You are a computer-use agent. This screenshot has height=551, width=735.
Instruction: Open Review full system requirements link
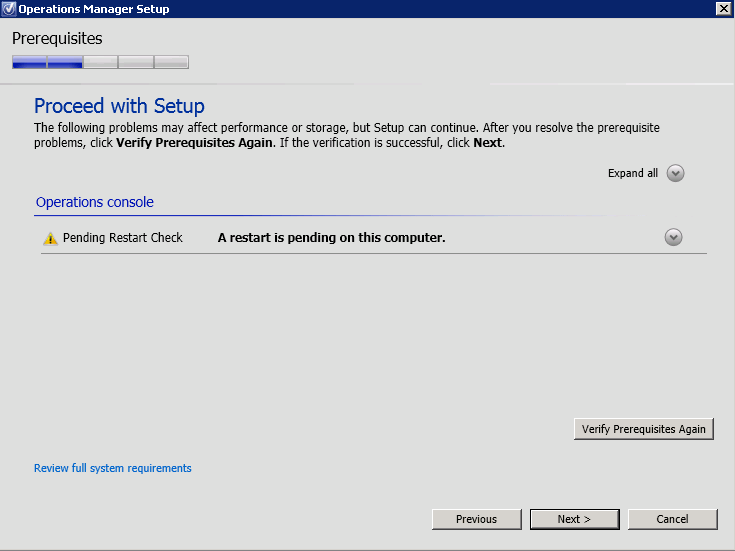112,468
